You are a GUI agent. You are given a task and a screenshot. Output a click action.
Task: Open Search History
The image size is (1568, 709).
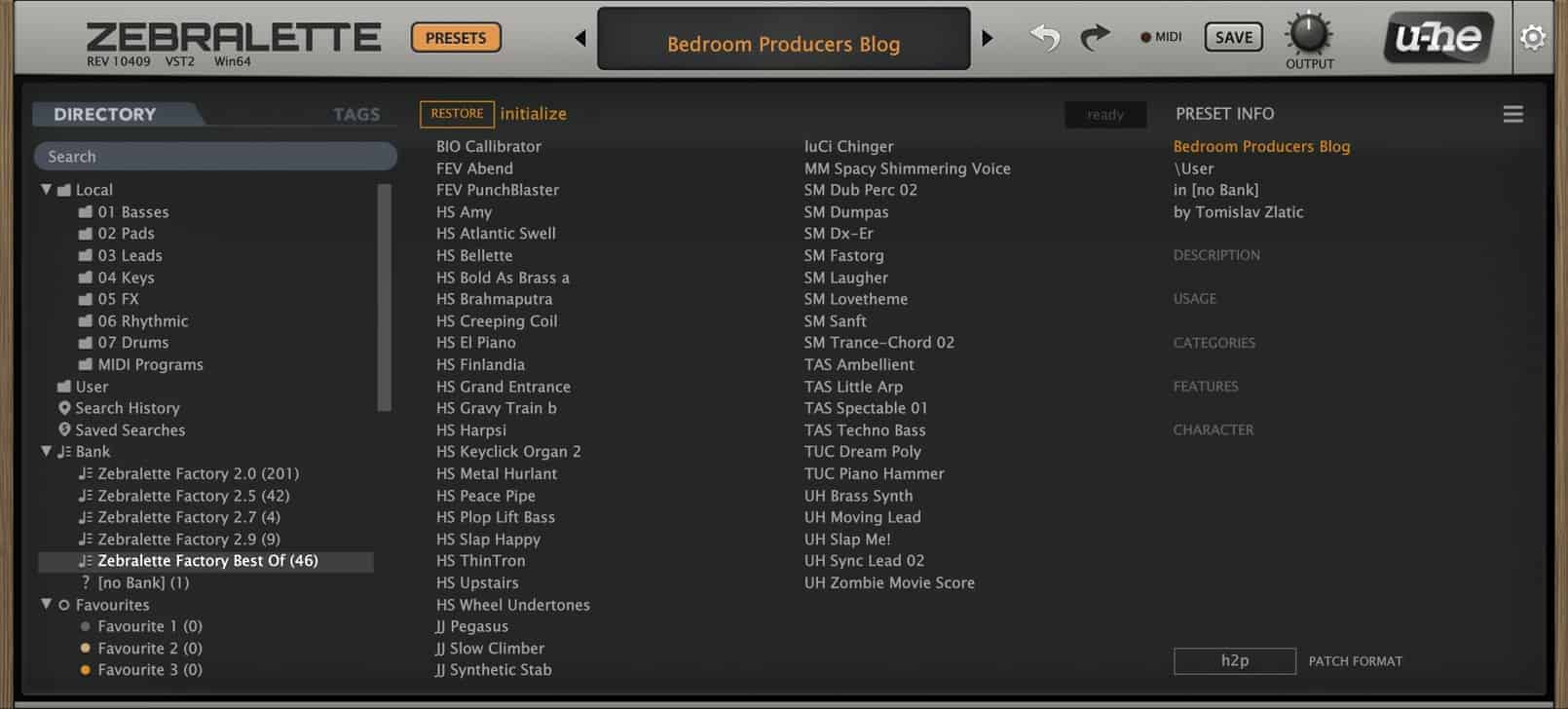click(x=119, y=408)
